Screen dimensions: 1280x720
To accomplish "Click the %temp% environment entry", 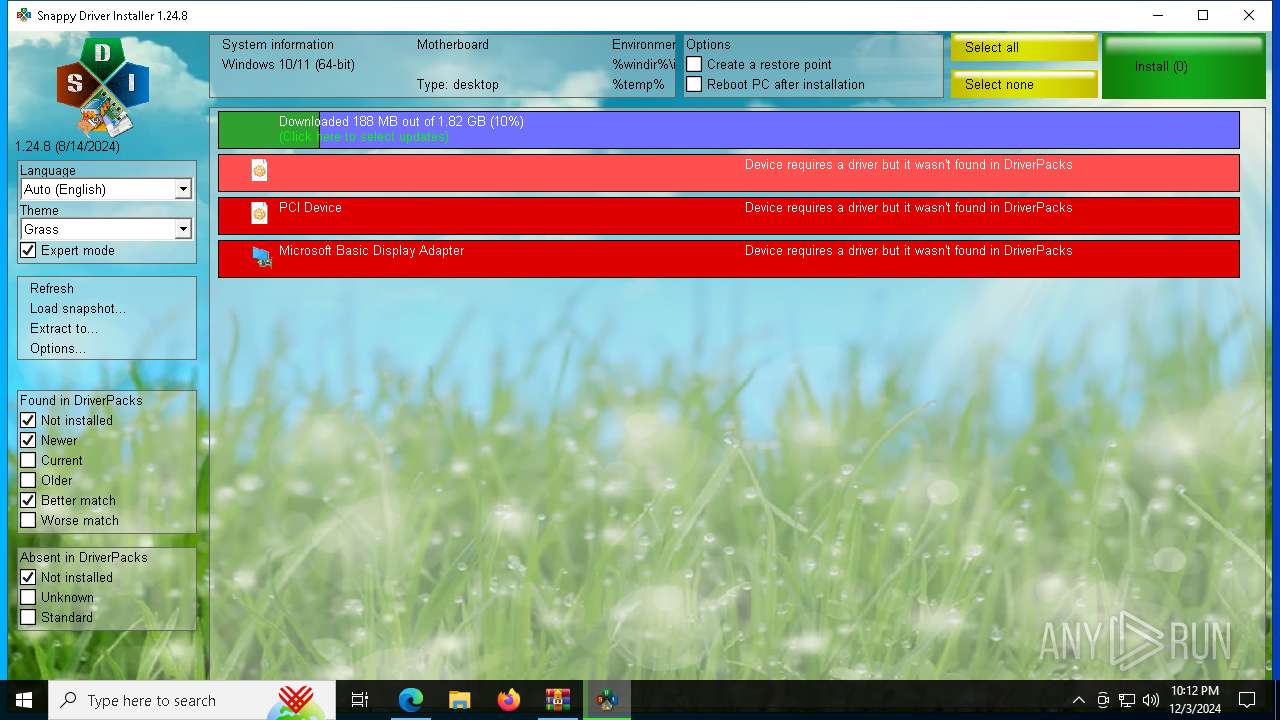I will click(x=638, y=84).
